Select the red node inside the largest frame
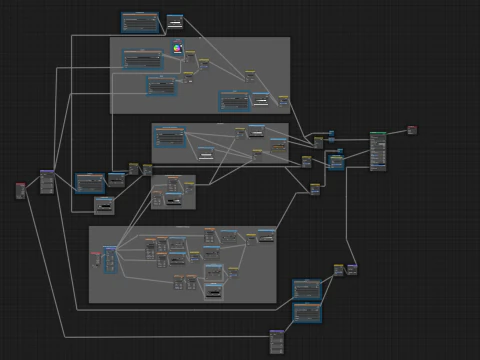 pos(96,260)
